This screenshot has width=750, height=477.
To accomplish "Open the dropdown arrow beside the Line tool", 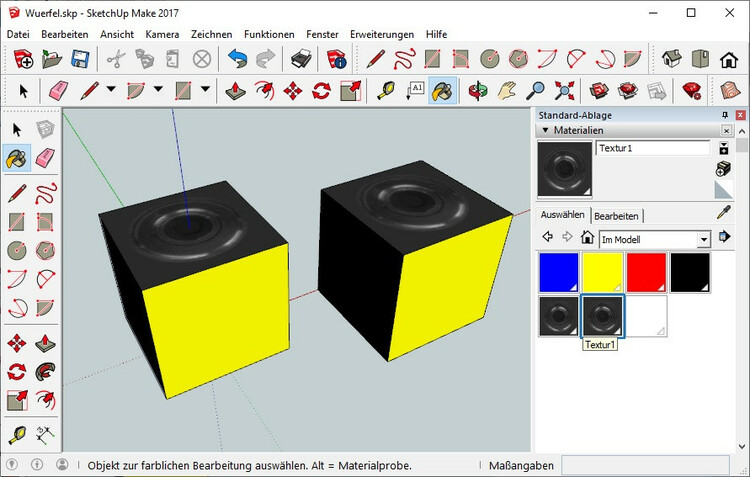I will click(x=110, y=91).
